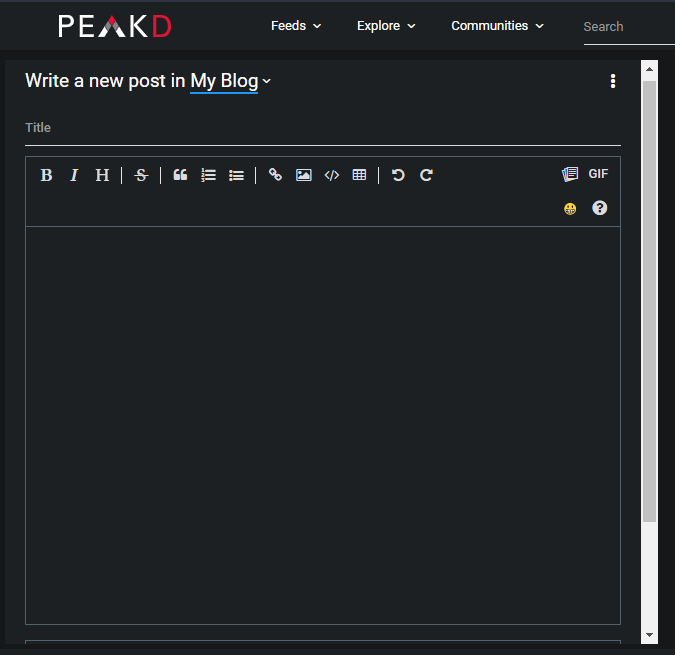Open the My Blog community dropdown
Image resolution: width=675 pixels, height=655 pixels.
(230, 81)
